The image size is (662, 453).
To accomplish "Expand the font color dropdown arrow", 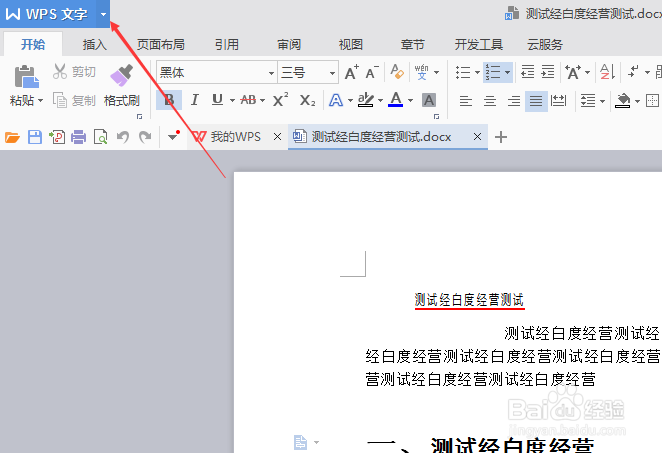I will pyautogui.click(x=410, y=100).
